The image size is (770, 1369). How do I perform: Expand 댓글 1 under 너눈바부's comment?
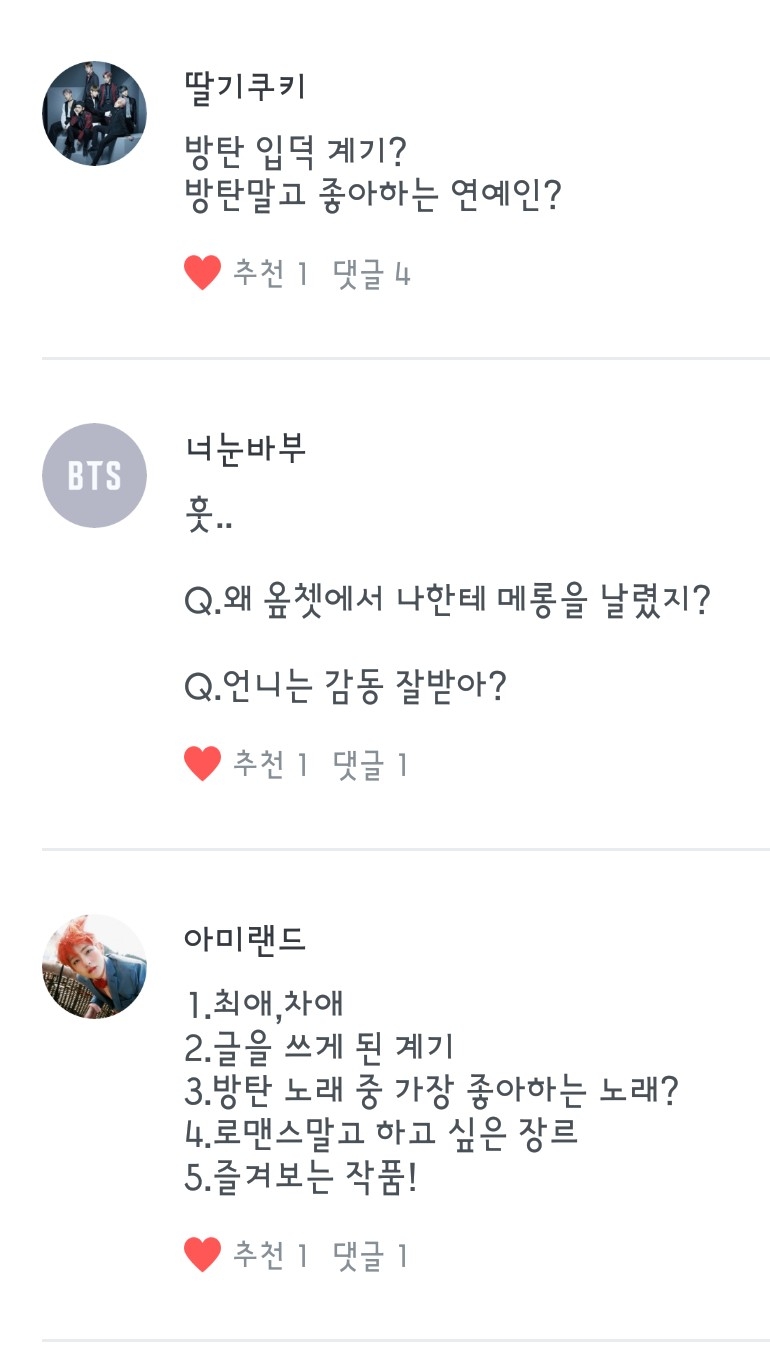point(371,765)
